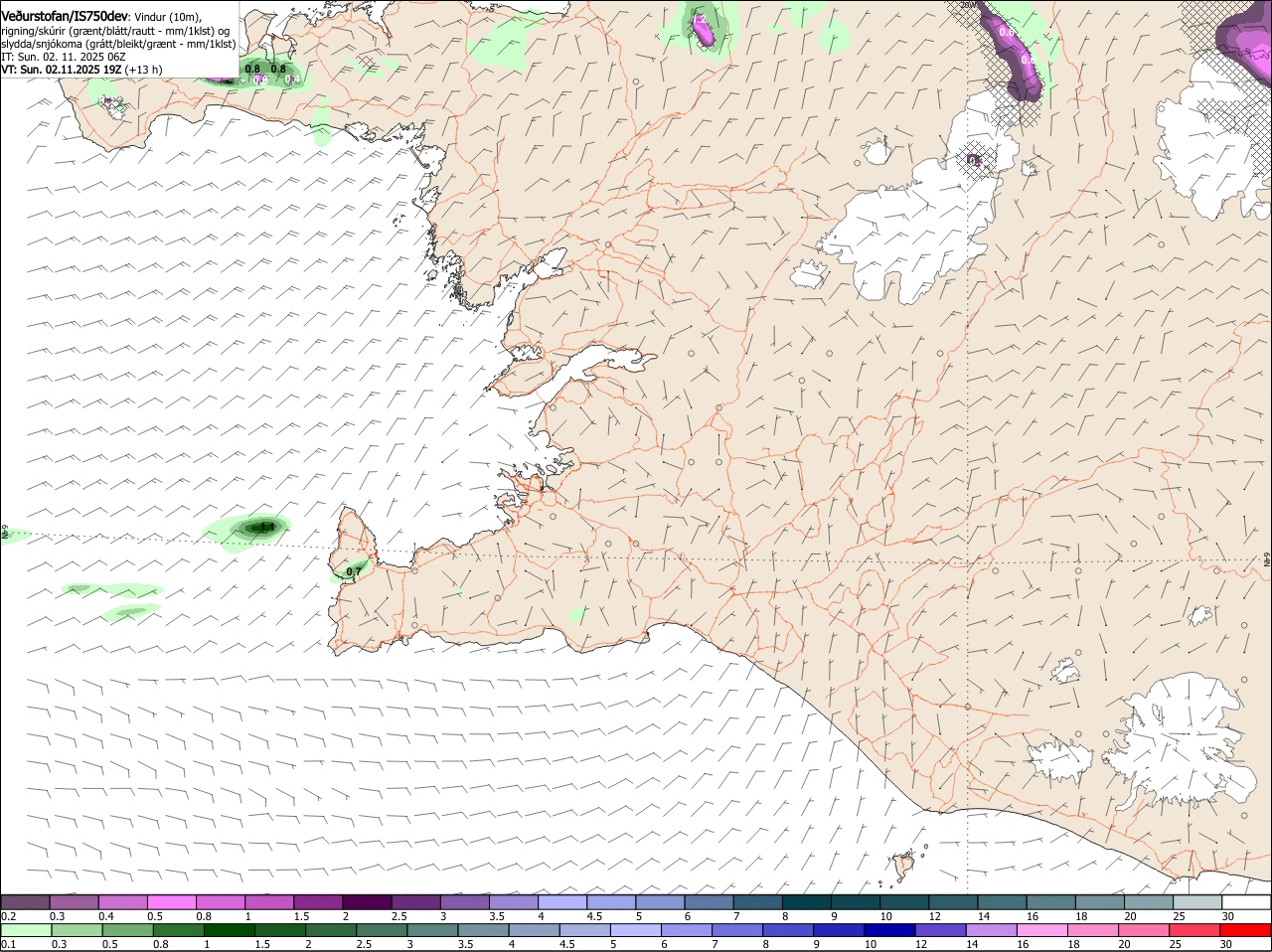Screen dimensions: 1272x952
Task: Pick the upper legend swatch starting at 25
Action: click(1198, 902)
